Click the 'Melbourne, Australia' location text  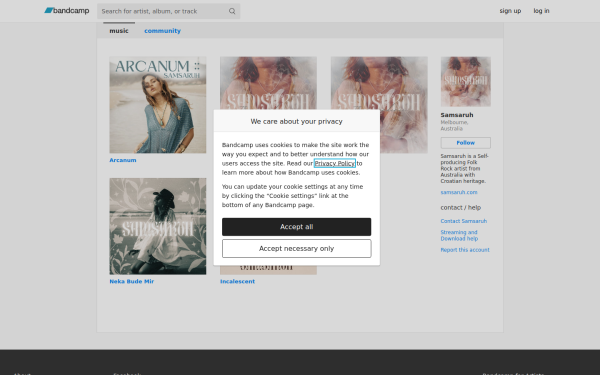pyautogui.click(x=454, y=126)
